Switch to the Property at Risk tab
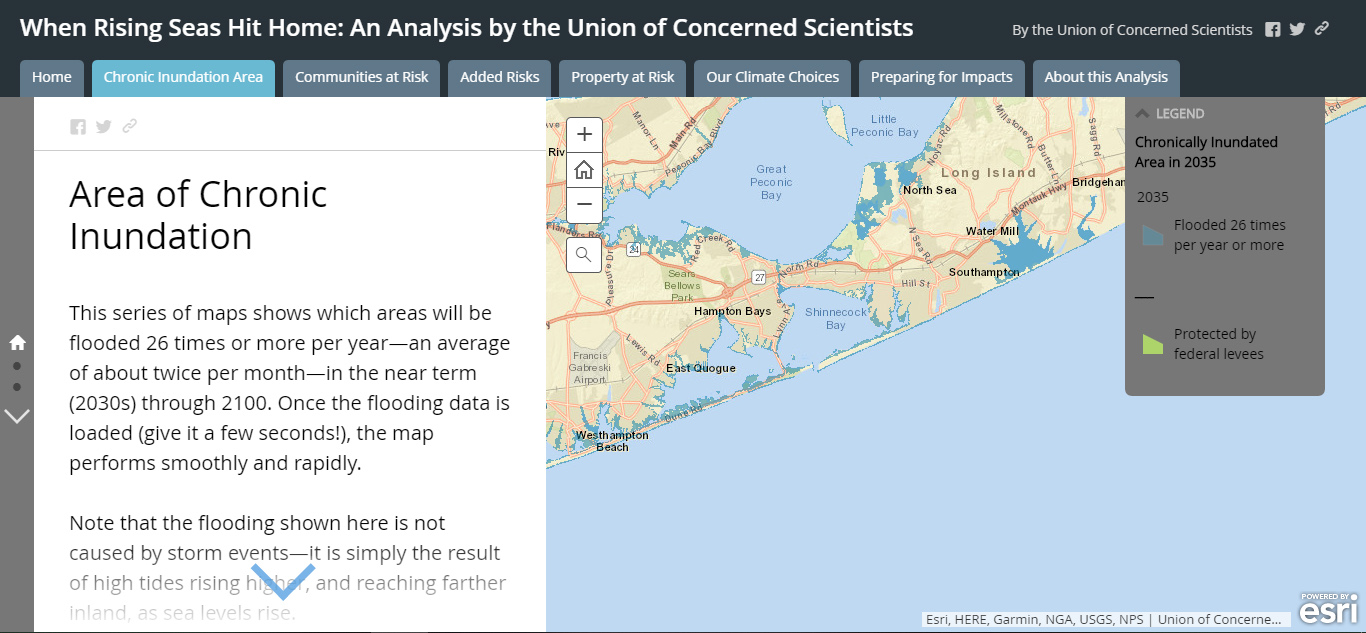The height and width of the screenshot is (633, 1366). [x=622, y=77]
